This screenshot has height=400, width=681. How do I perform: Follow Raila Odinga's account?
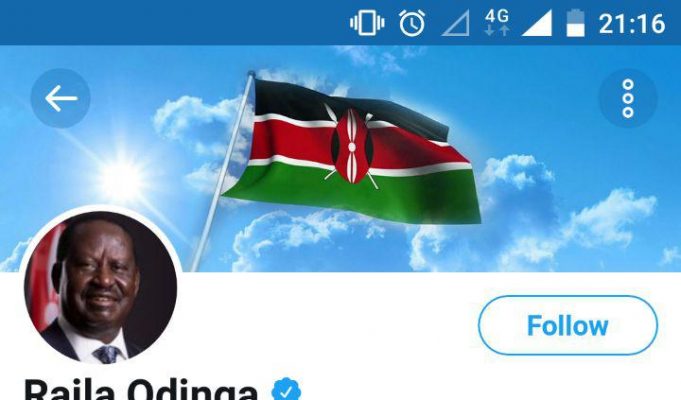click(x=568, y=325)
